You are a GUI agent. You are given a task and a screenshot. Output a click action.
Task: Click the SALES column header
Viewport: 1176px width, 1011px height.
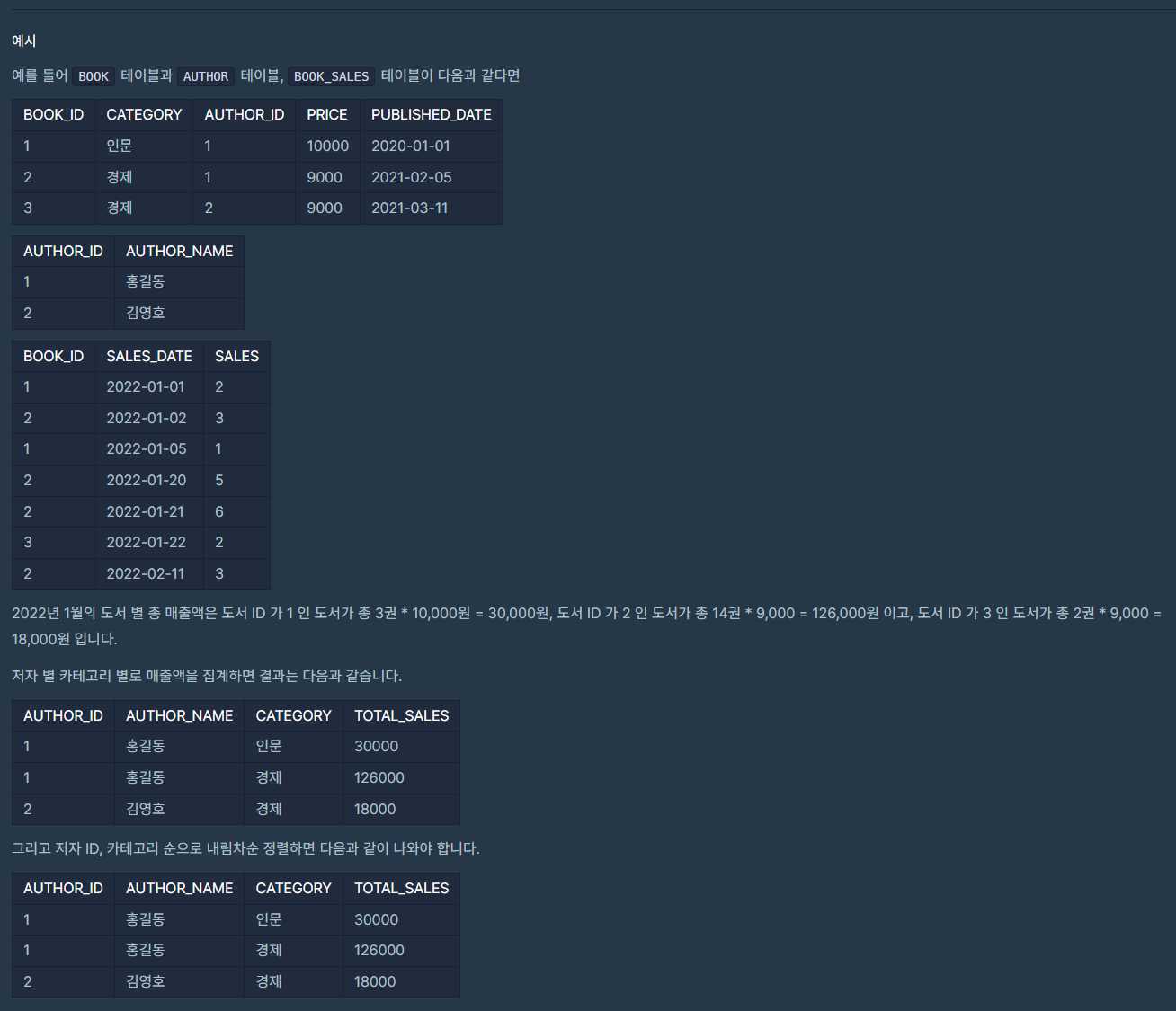pyautogui.click(x=236, y=356)
